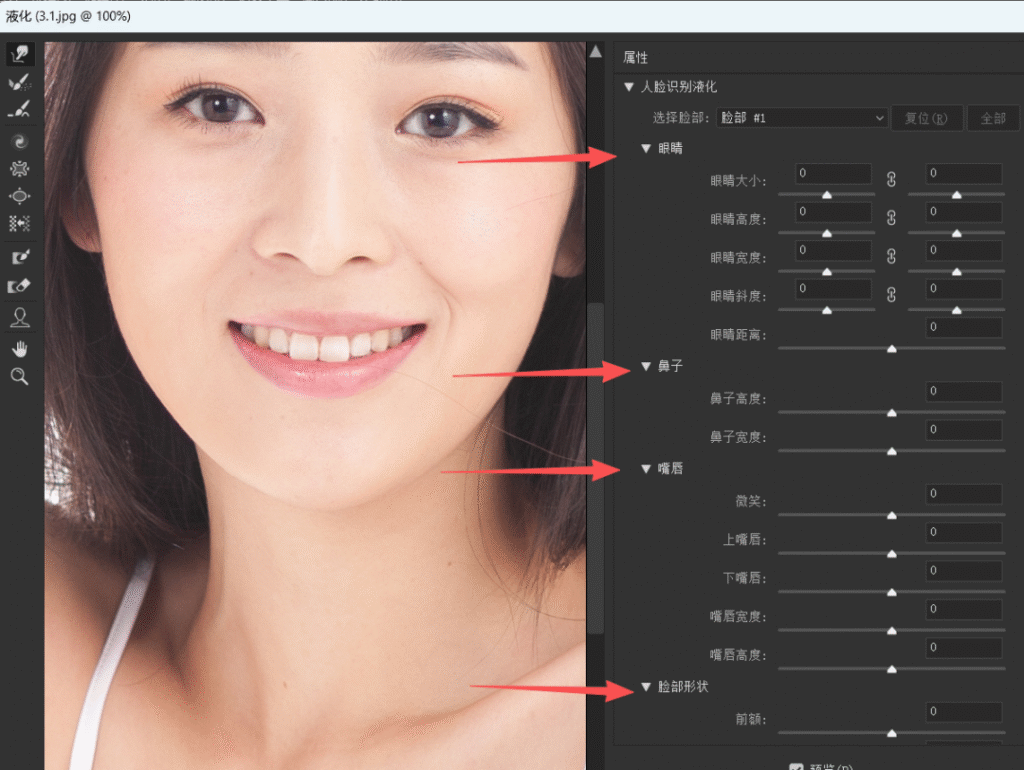Collapse the 眼睛 section
The width and height of the screenshot is (1024, 770).
pyautogui.click(x=646, y=149)
